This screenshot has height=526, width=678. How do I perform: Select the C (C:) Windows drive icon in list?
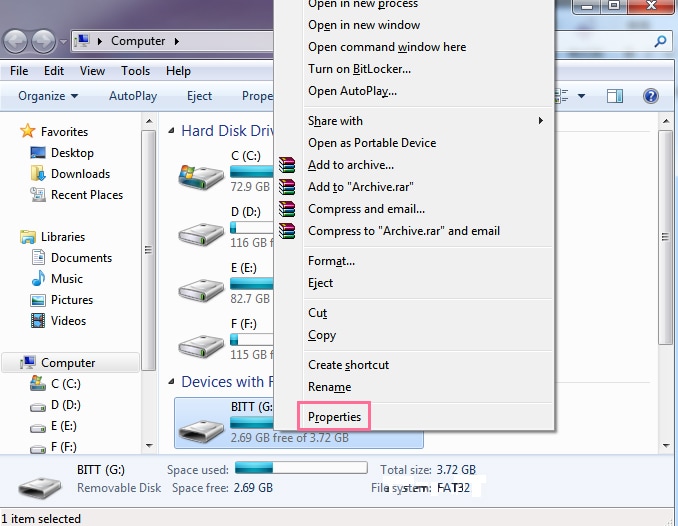coord(201,176)
